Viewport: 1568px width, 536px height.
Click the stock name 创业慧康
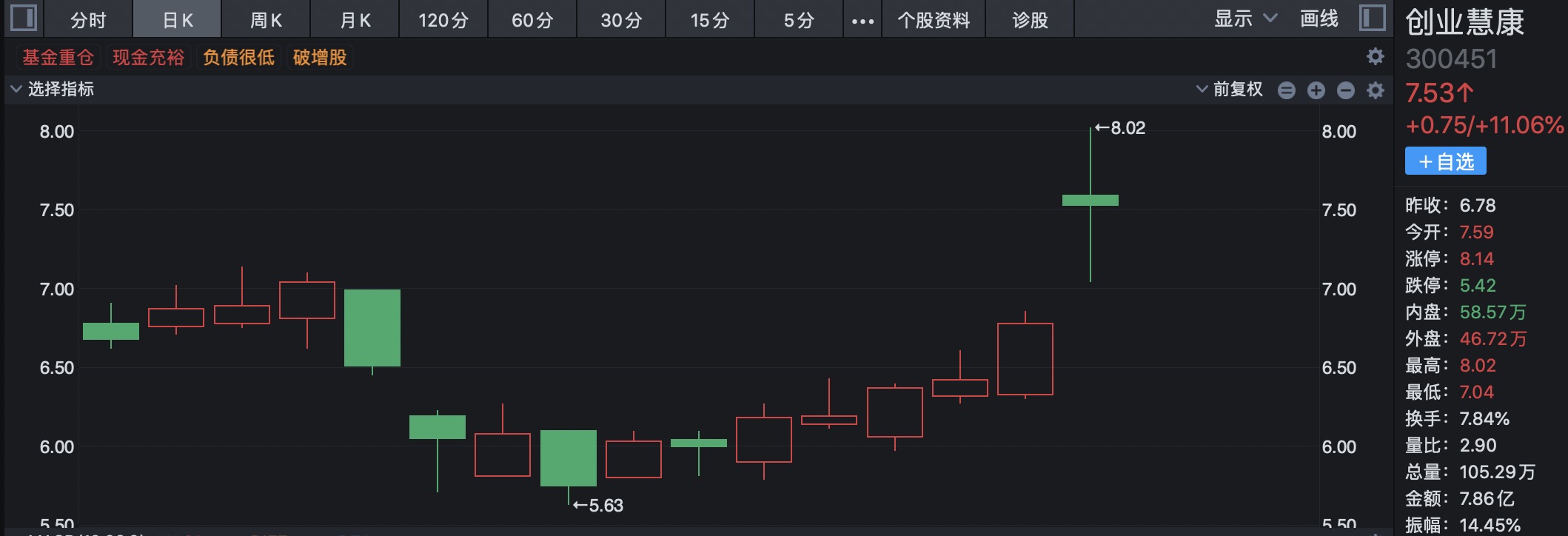click(x=1465, y=21)
